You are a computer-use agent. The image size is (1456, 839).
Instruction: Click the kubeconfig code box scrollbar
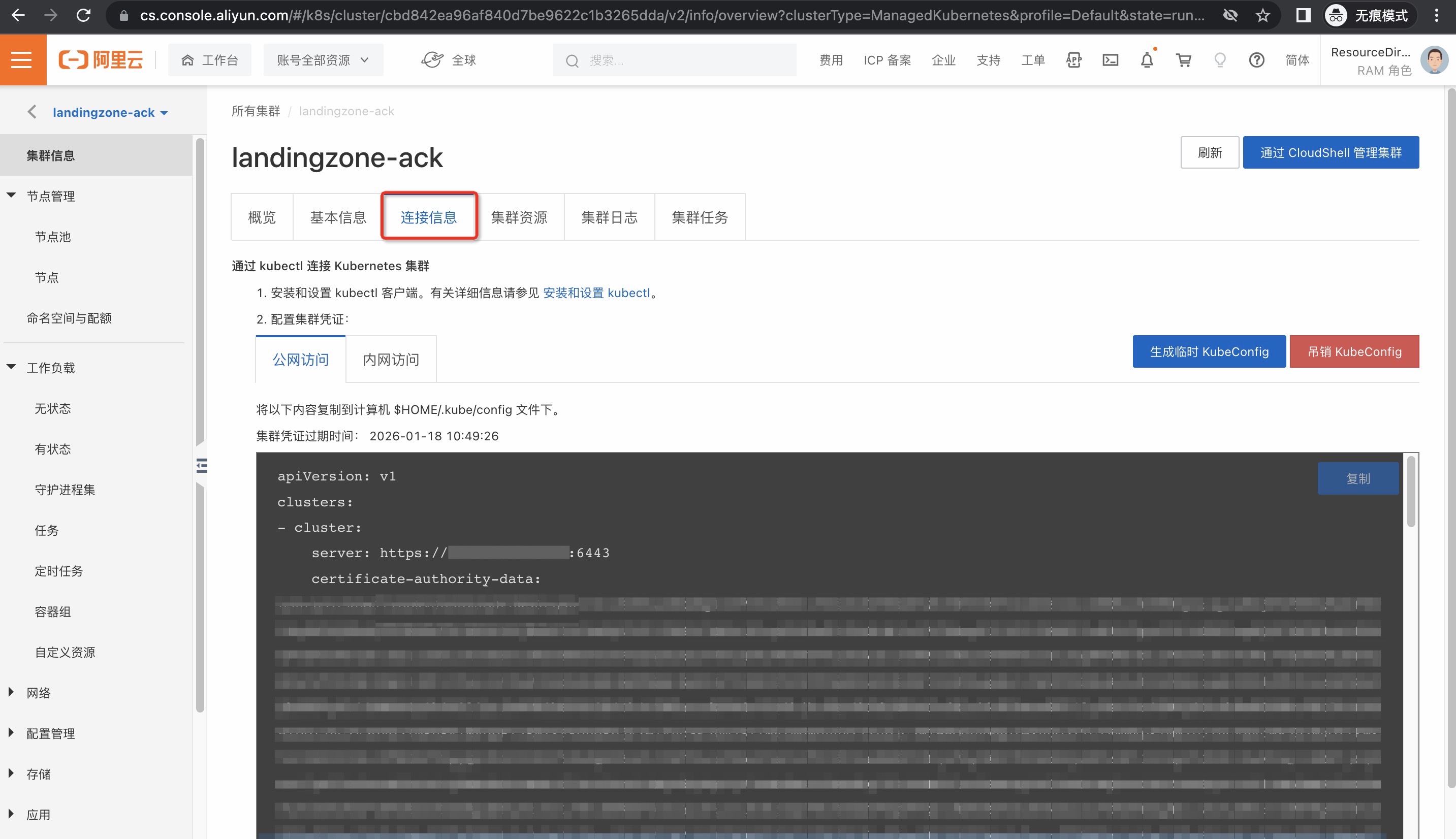(x=1411, y=491)
